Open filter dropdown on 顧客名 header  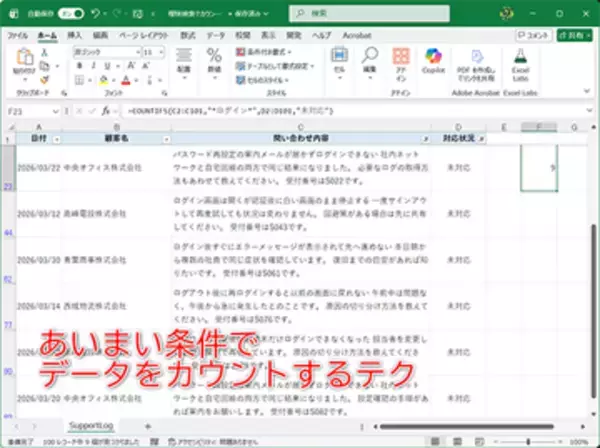(166, 139)
